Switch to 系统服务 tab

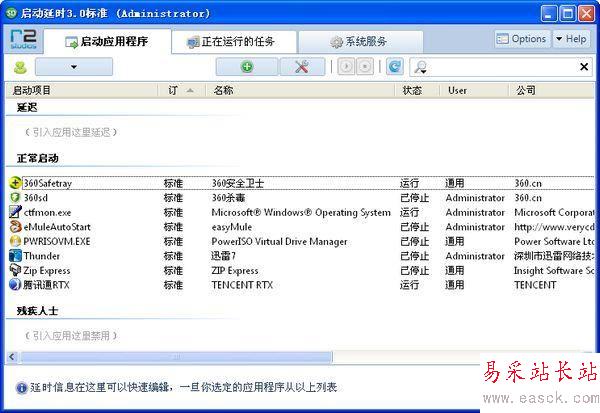tap(360, 42)
